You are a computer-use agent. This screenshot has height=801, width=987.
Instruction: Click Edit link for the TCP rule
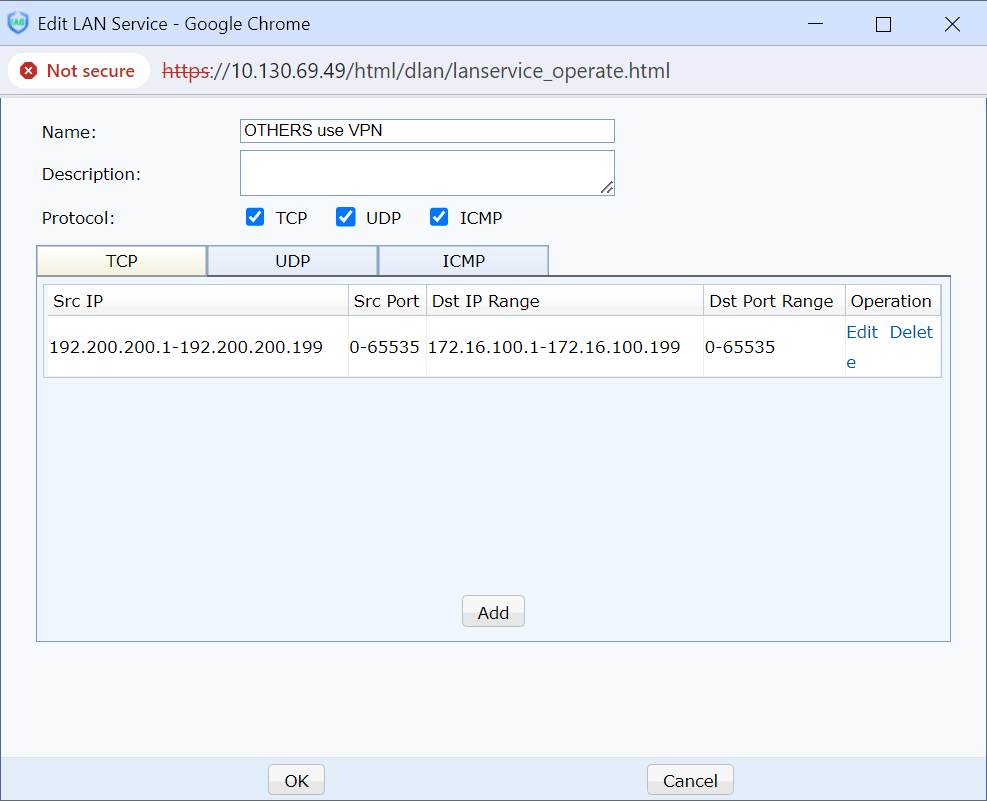coord(861,332)
